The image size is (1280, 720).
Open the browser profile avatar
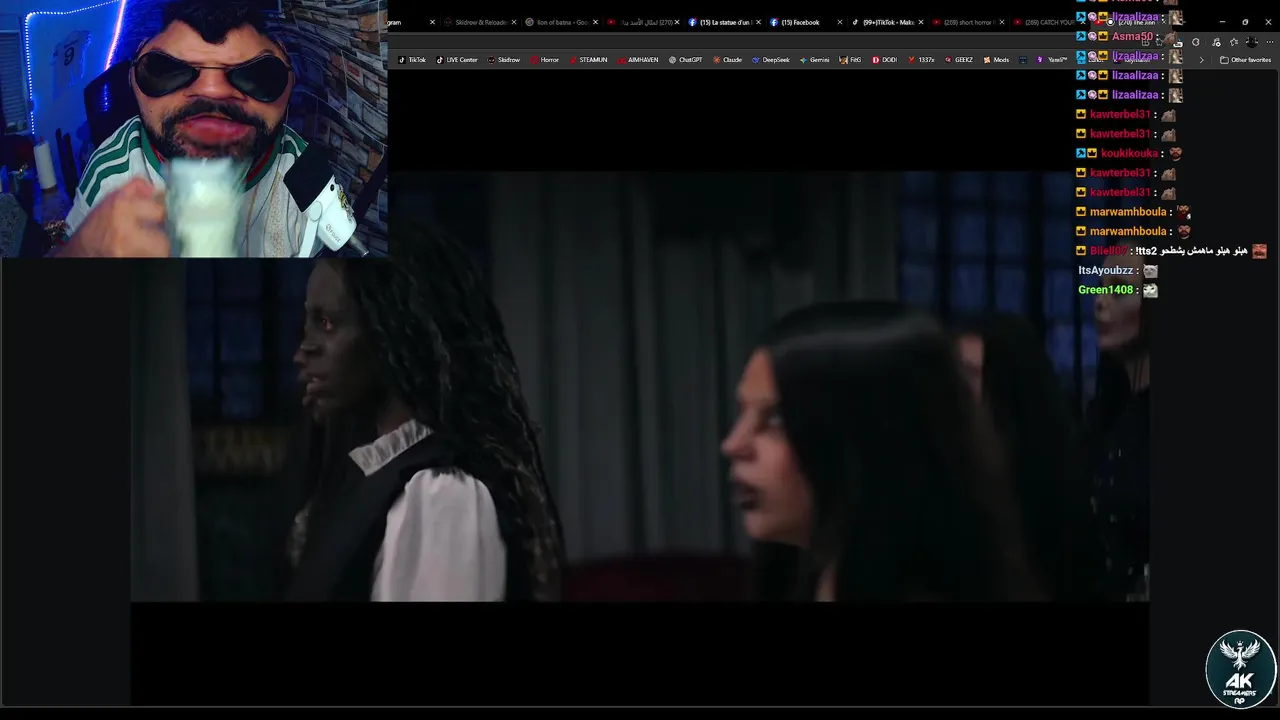click(1251, 42)
